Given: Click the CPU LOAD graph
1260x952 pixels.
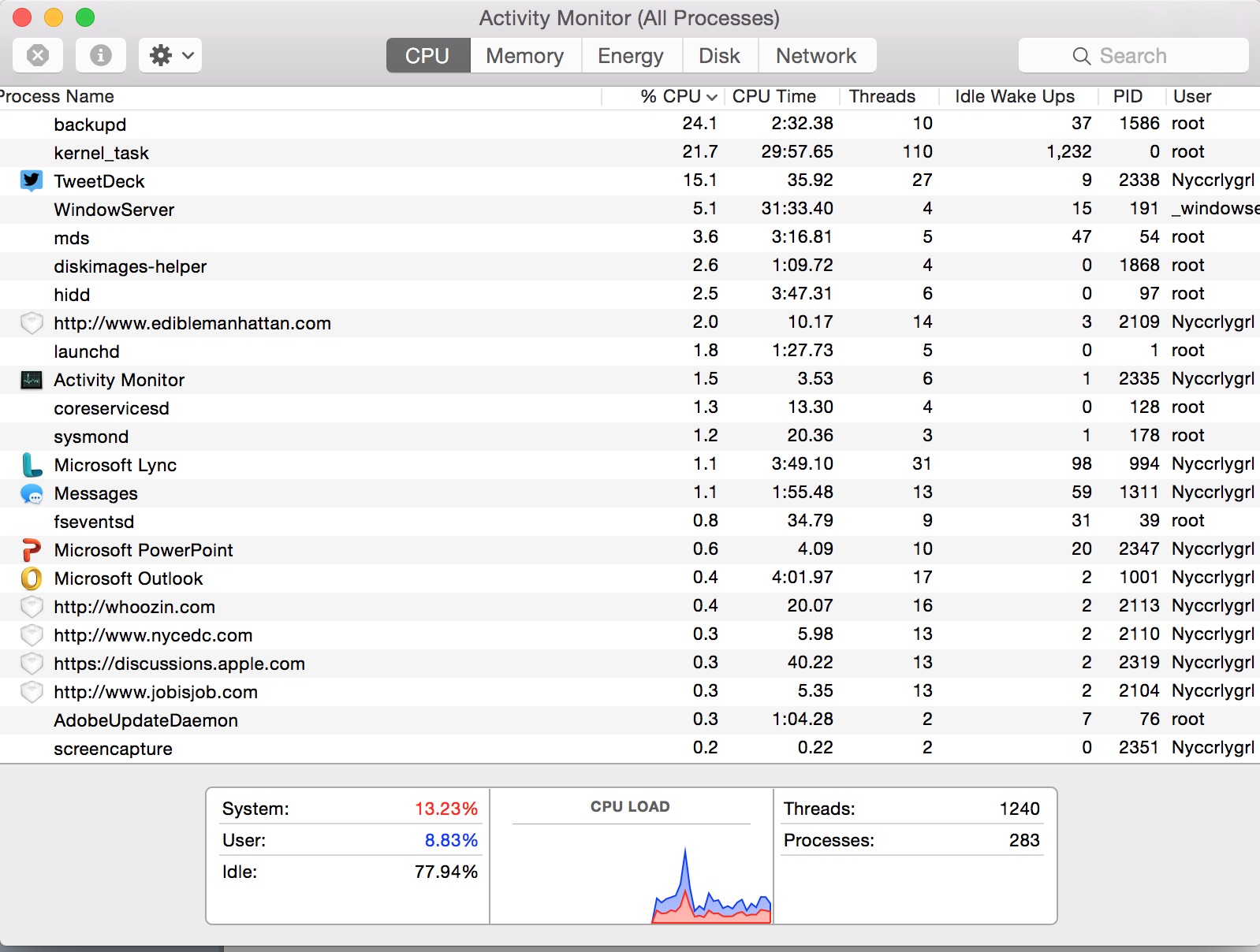Looking at the screenshot, I should click(x=632, y=873).
